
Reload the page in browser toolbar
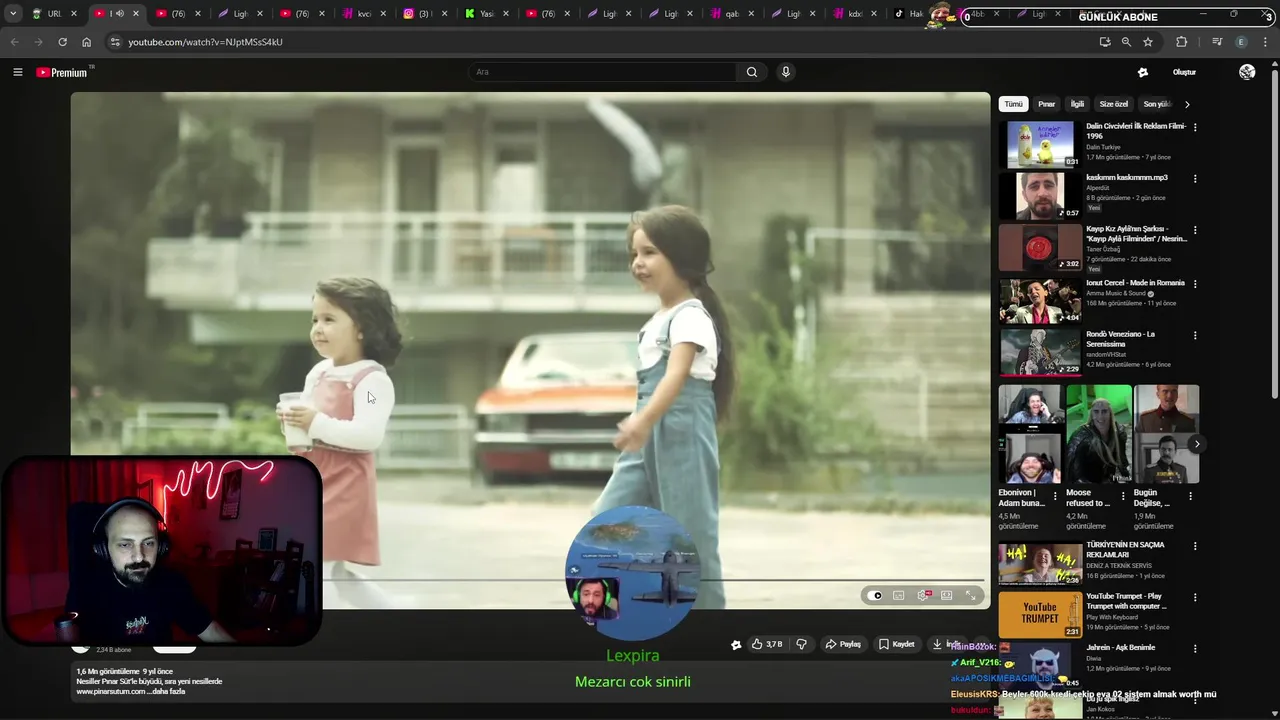pos(62,42)
